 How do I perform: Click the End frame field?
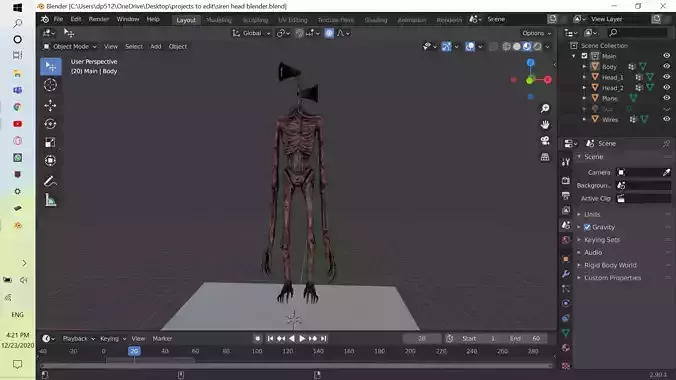pyautogui.click(x=526, y=339)
